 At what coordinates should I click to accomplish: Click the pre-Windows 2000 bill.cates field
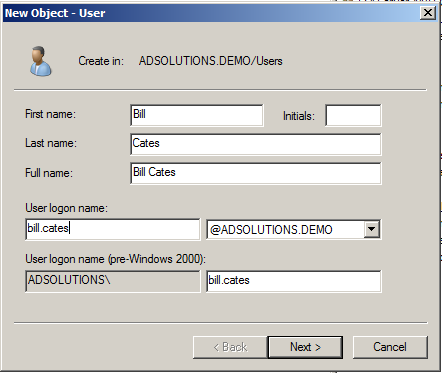[294, 281]
